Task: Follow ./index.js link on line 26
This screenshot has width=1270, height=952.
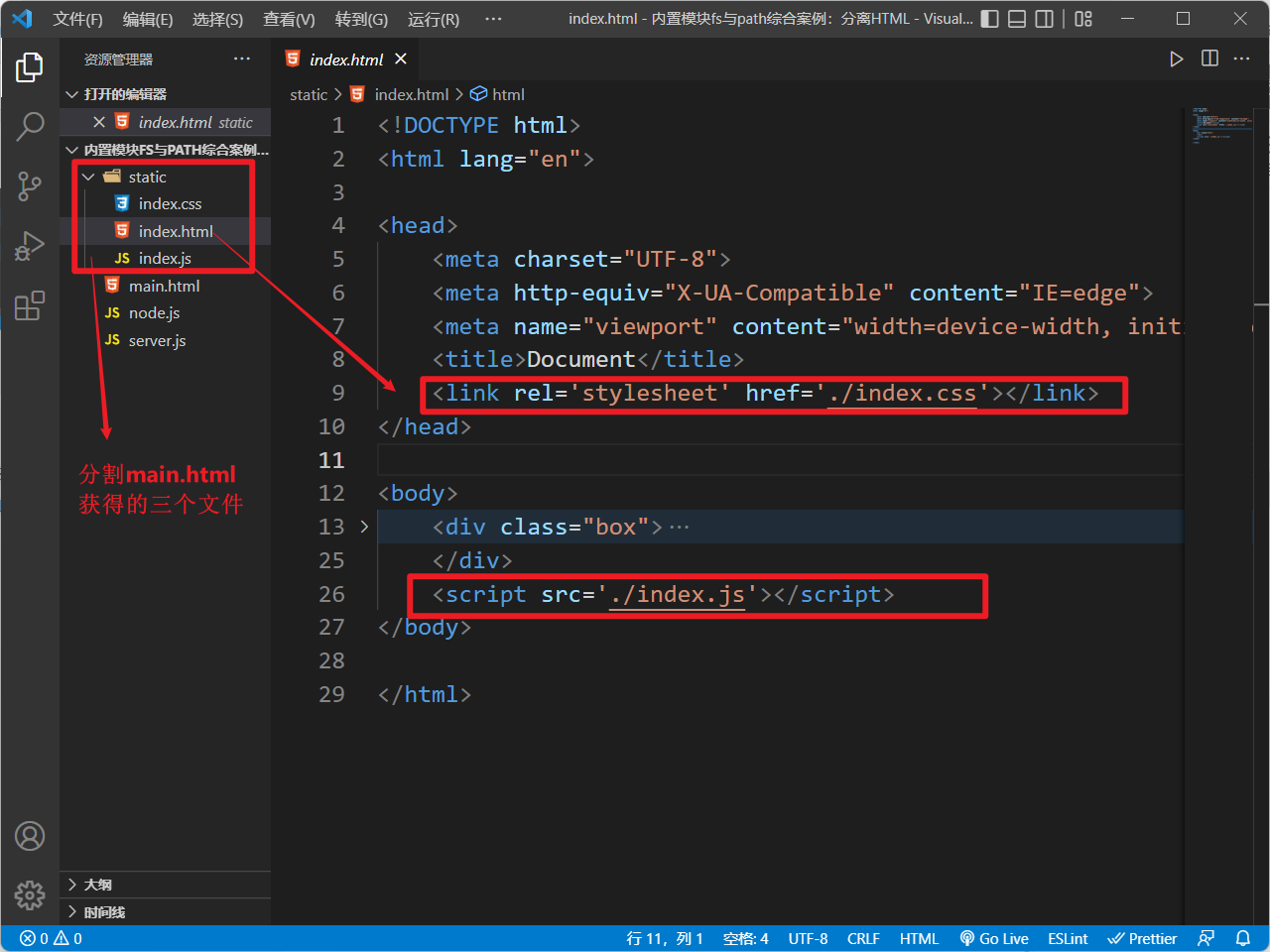Action: (677, 594)
